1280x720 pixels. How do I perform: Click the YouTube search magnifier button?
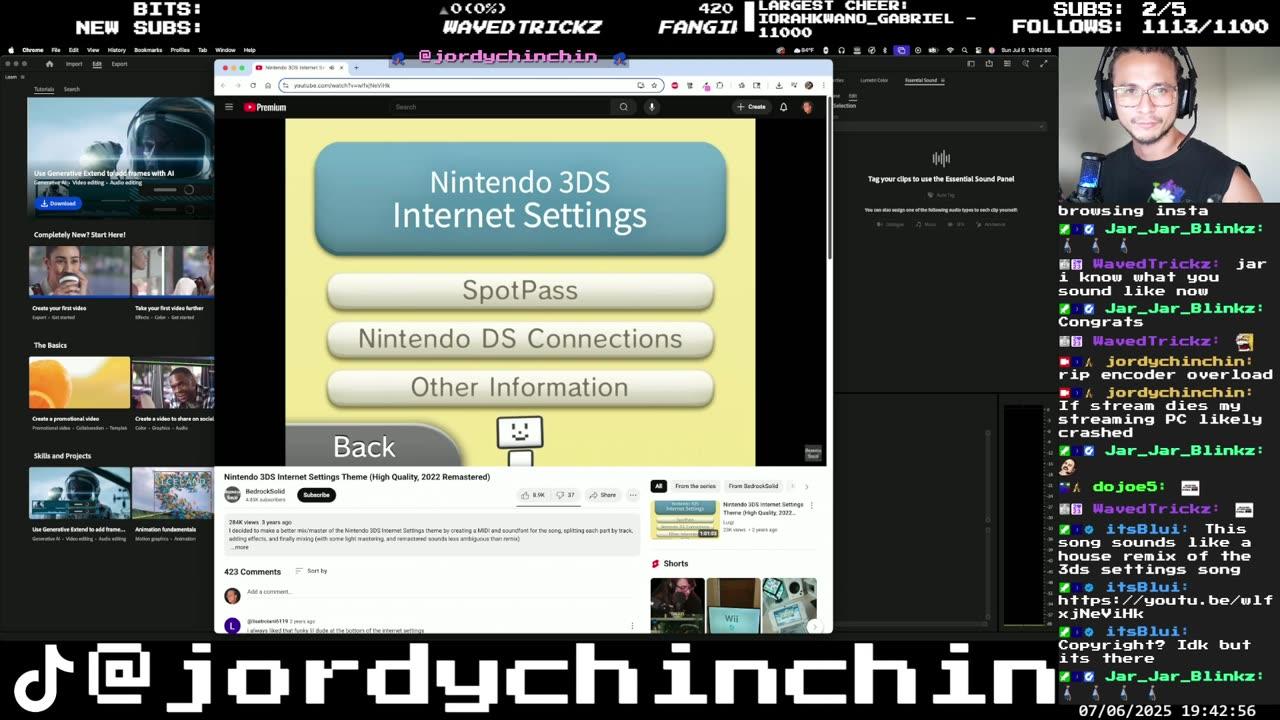click(x=624, y=107)
